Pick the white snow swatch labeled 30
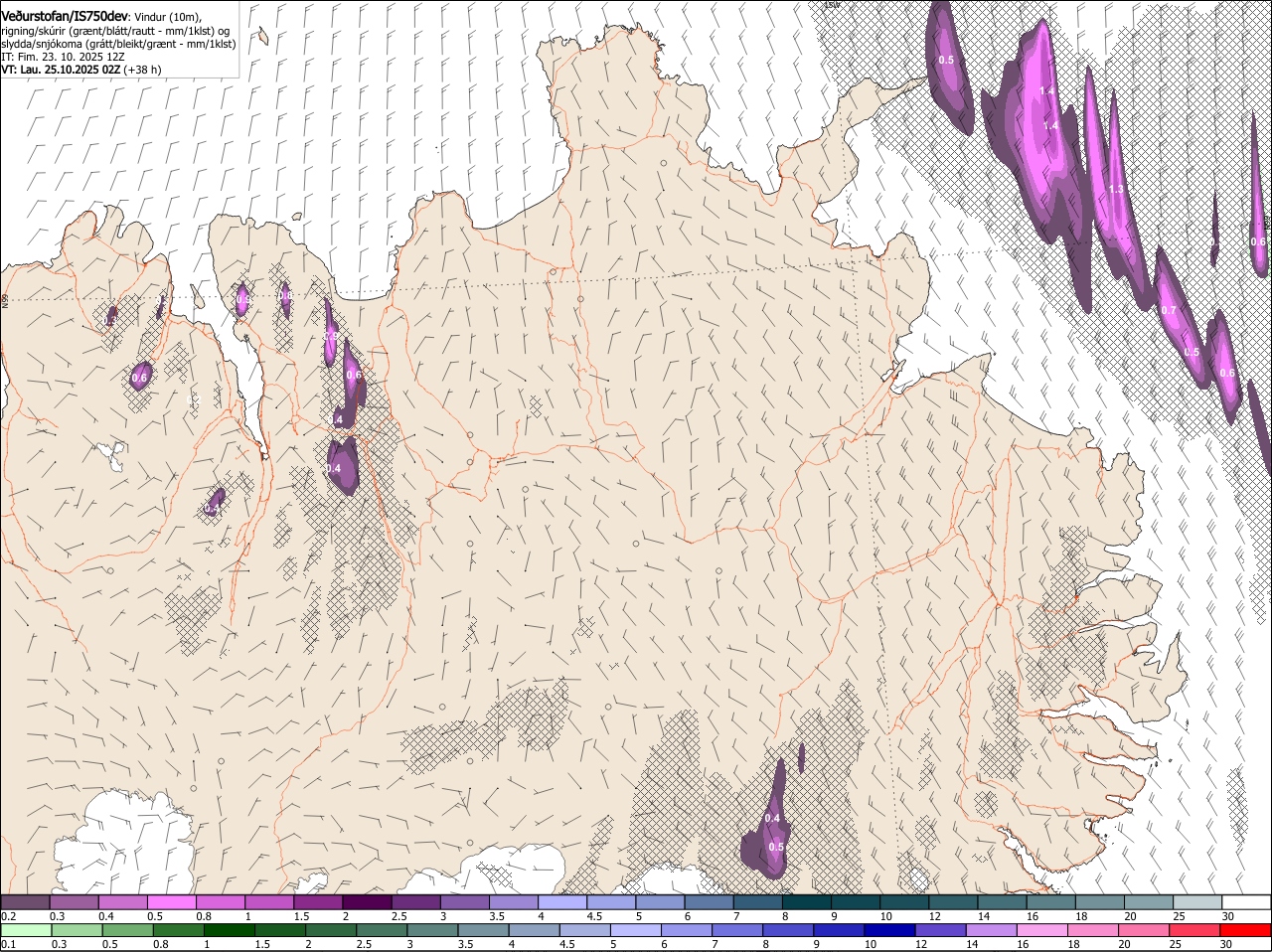The width and height of the screenshot is (1272, 952). click(x=1246, y=901)
